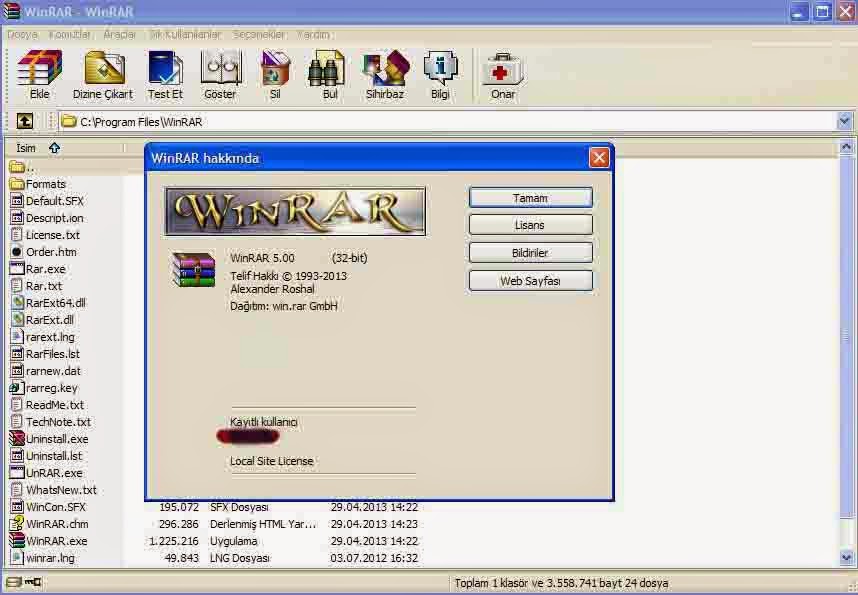Screen dimensions: 858x595
Task: Select Descript.ion file
Action: pyautogui.click(x=47, y=218)
